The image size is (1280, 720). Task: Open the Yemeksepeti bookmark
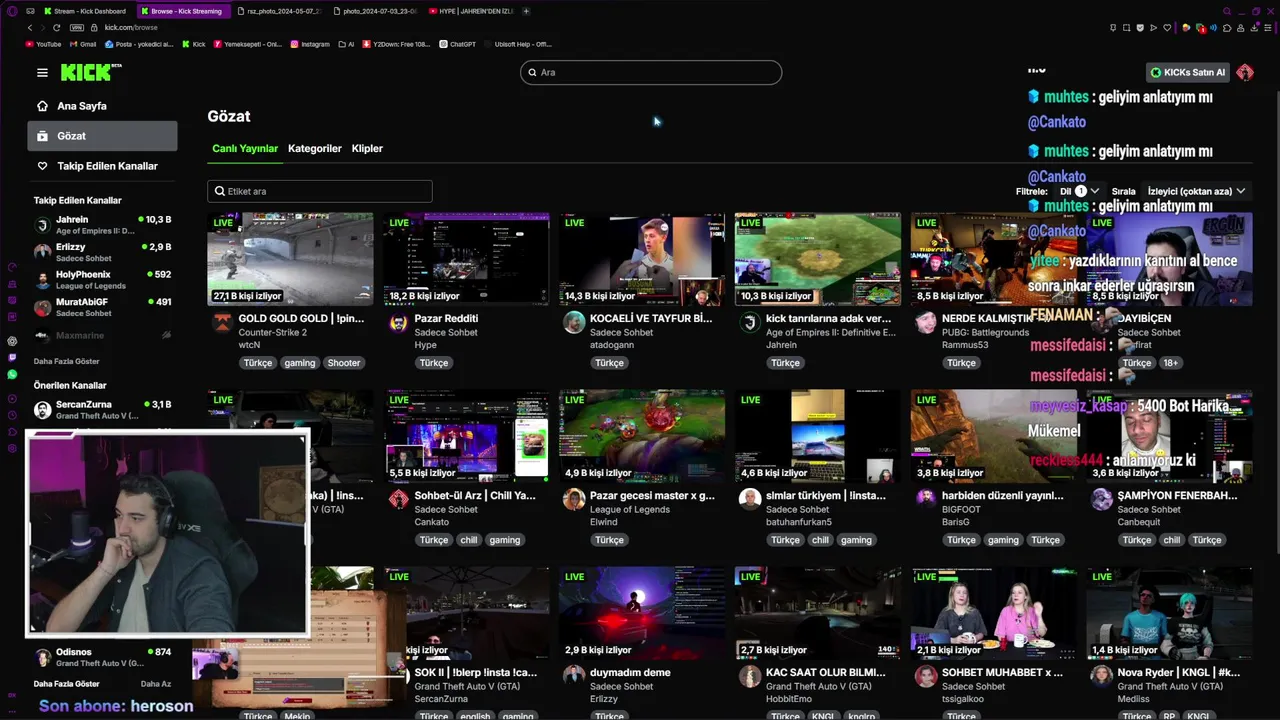click(x=247, y=44)
